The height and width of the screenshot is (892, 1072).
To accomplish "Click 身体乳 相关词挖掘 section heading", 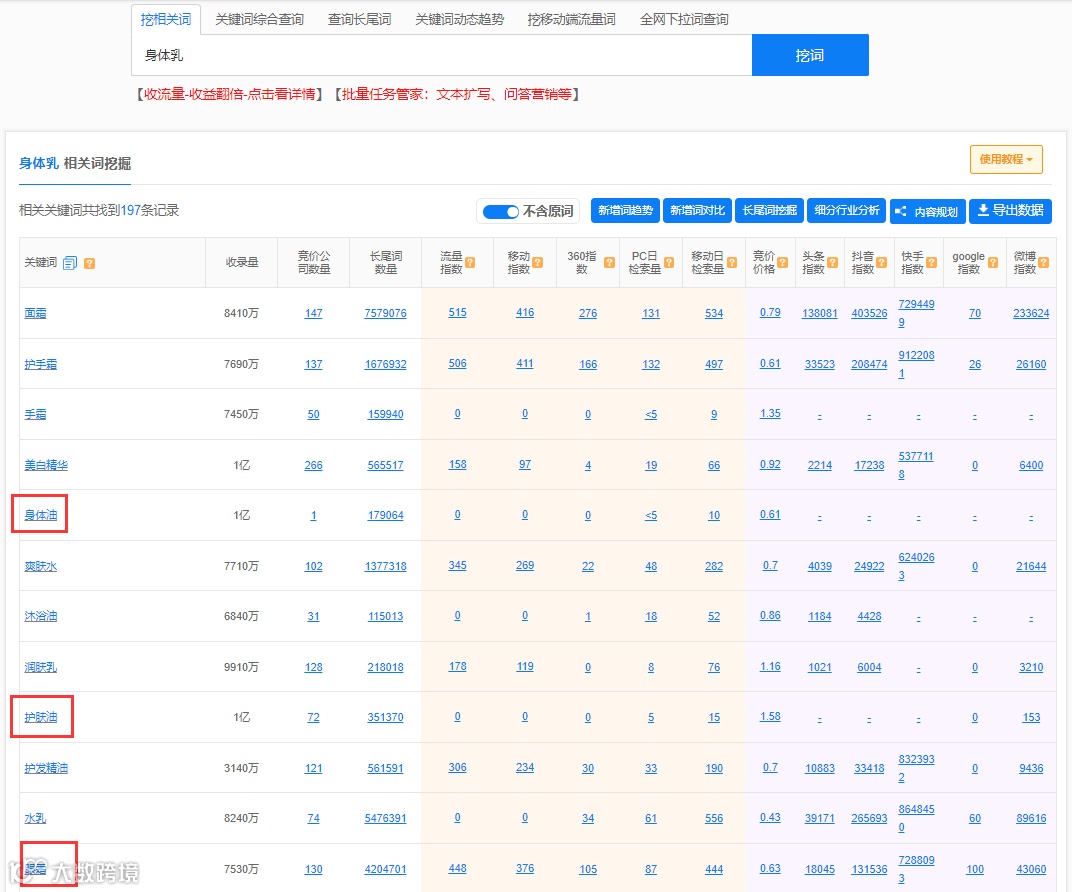I will coord(75,163).
